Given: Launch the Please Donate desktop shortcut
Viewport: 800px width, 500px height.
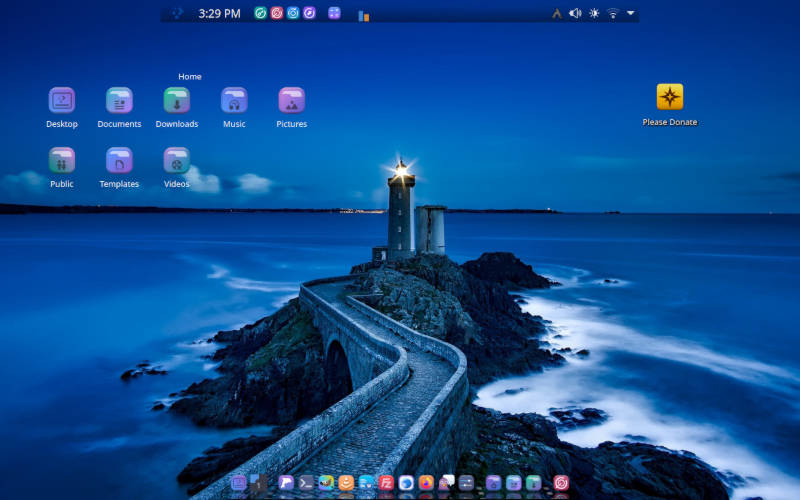Looking at the screenshot, I should click(670, 97).
